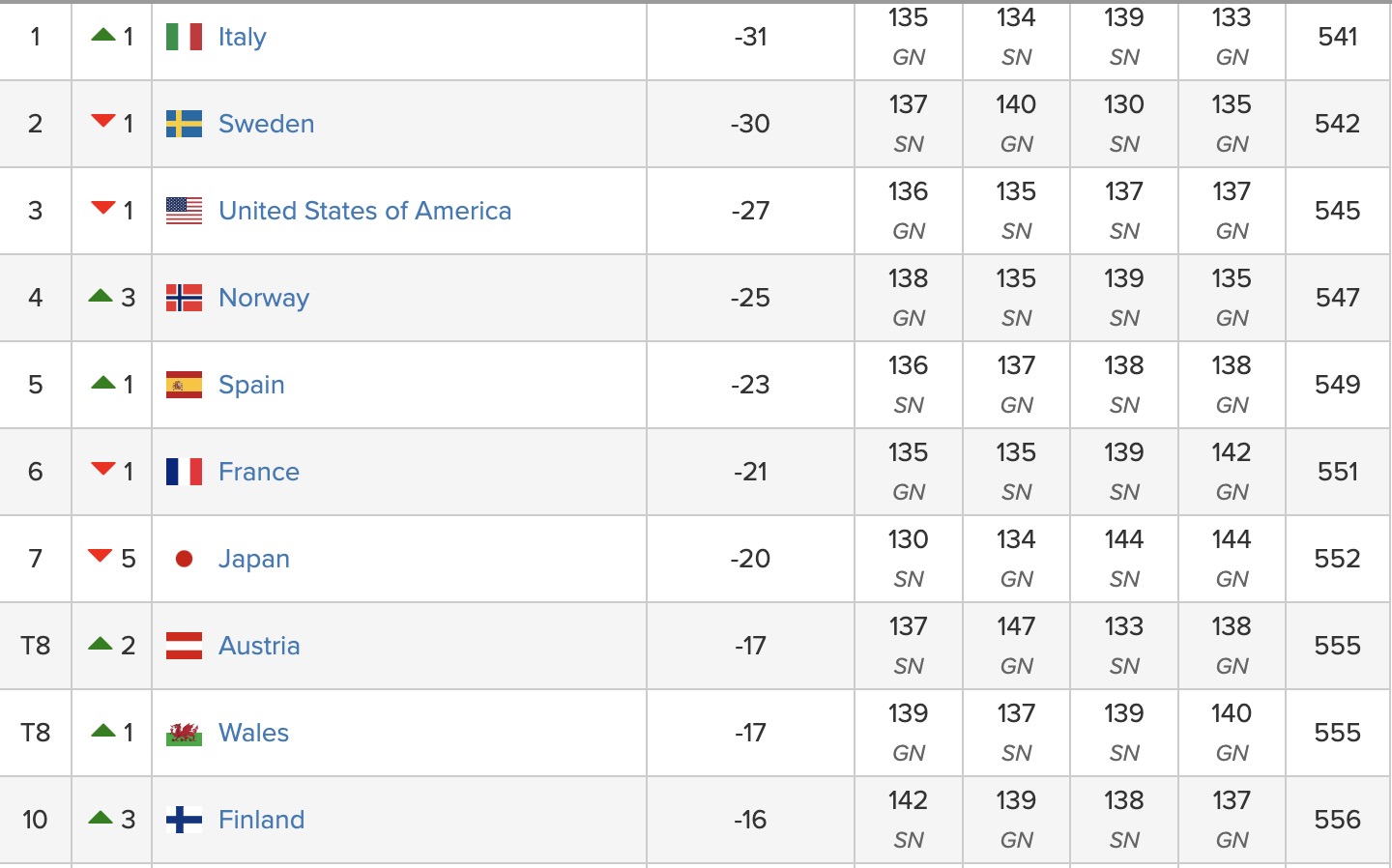Screen dimensions: 1392x868
Task: Click the red down arrow beside Japan
Action: [101, 556]
